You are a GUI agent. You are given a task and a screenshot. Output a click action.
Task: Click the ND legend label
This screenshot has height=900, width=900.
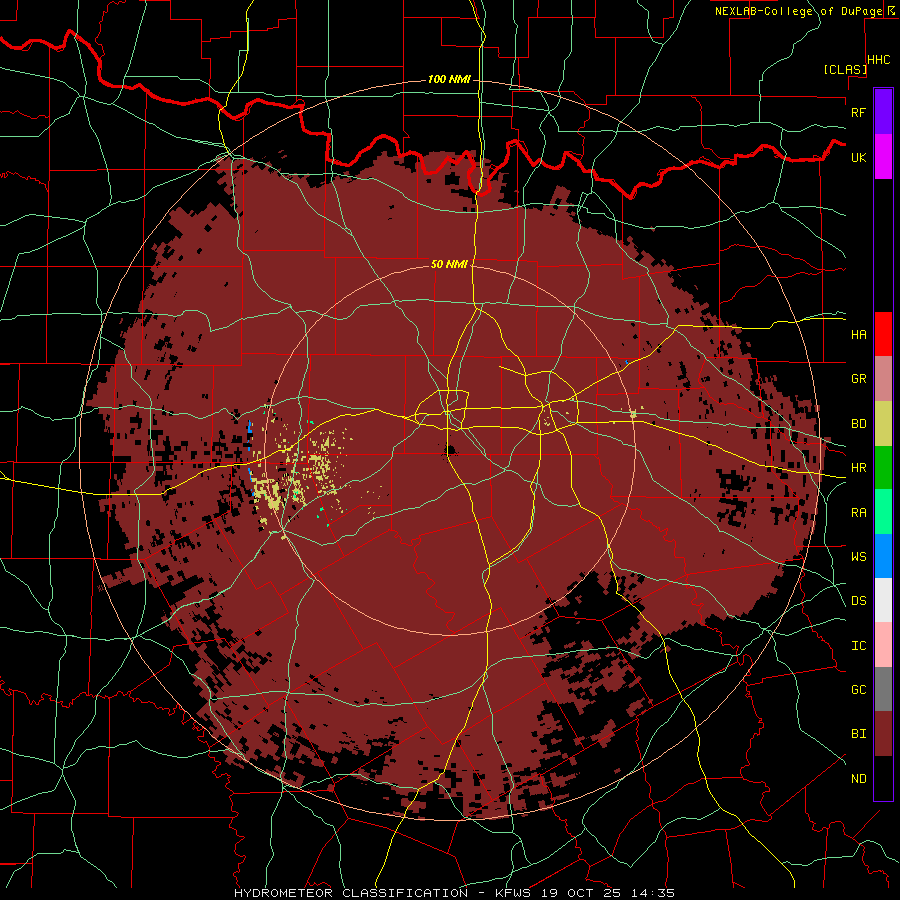pyautogui.click(x=859, y=779)
